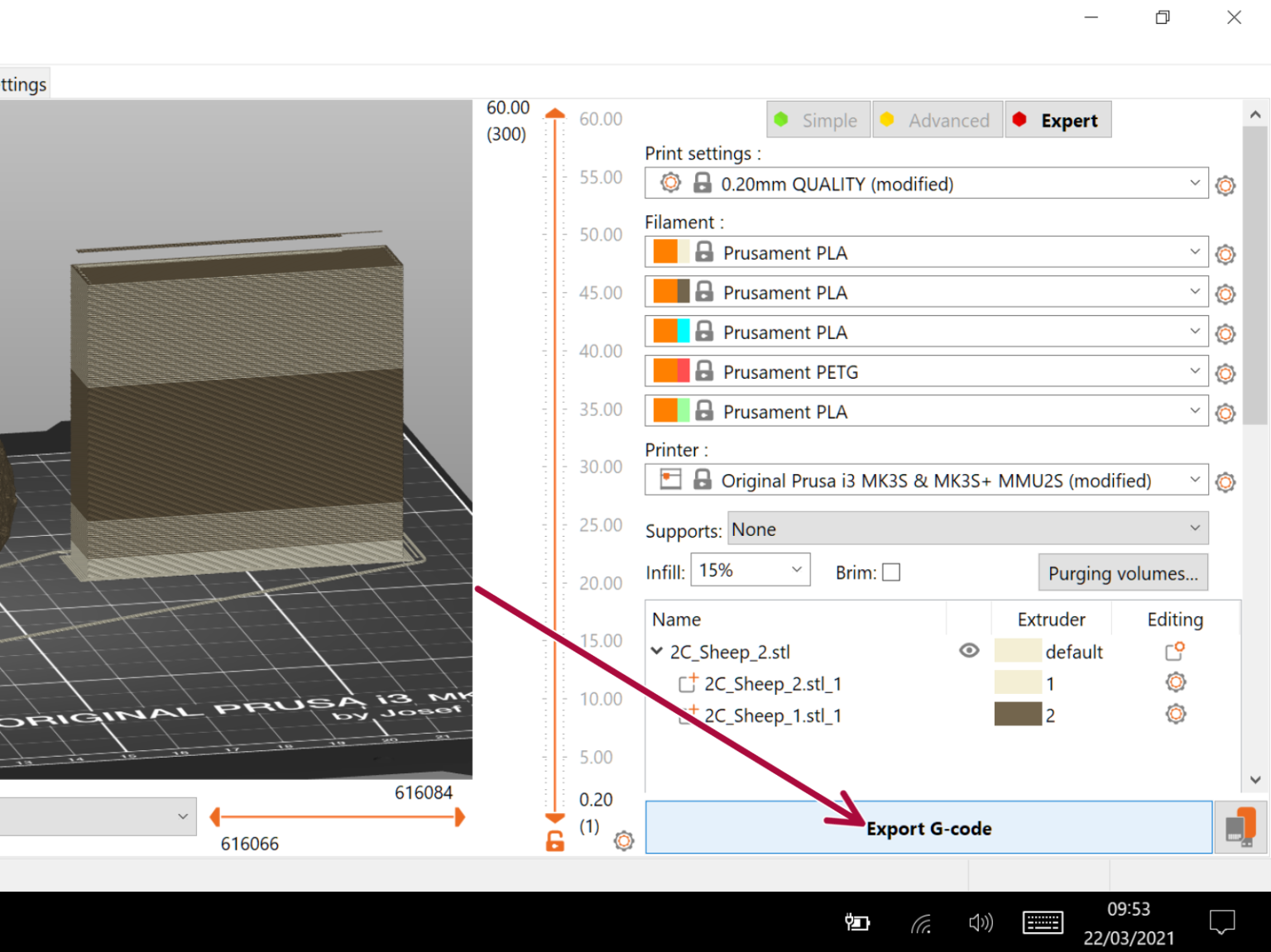Open network Wi-Fi icon in system tray
The width and height of the screenshot is (1271, 952).
click(x=921, y=923)
